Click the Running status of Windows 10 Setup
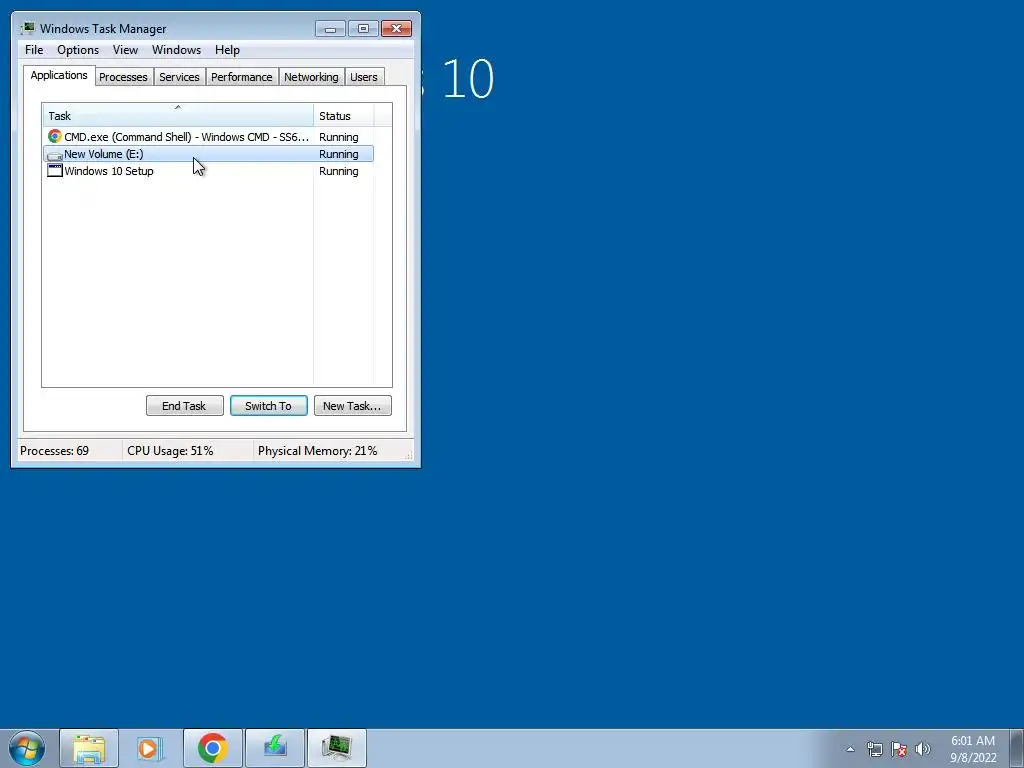This screenshot has width=1024, height=768. (338, 171)
